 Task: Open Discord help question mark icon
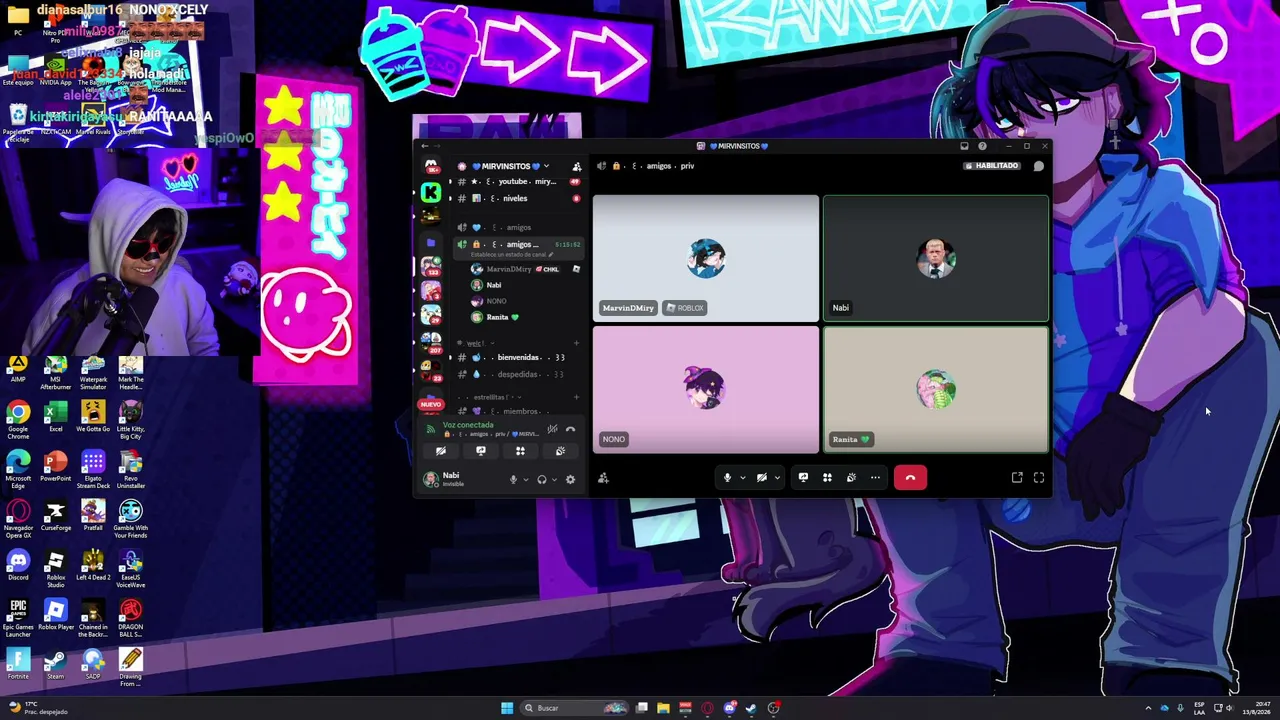982,146
